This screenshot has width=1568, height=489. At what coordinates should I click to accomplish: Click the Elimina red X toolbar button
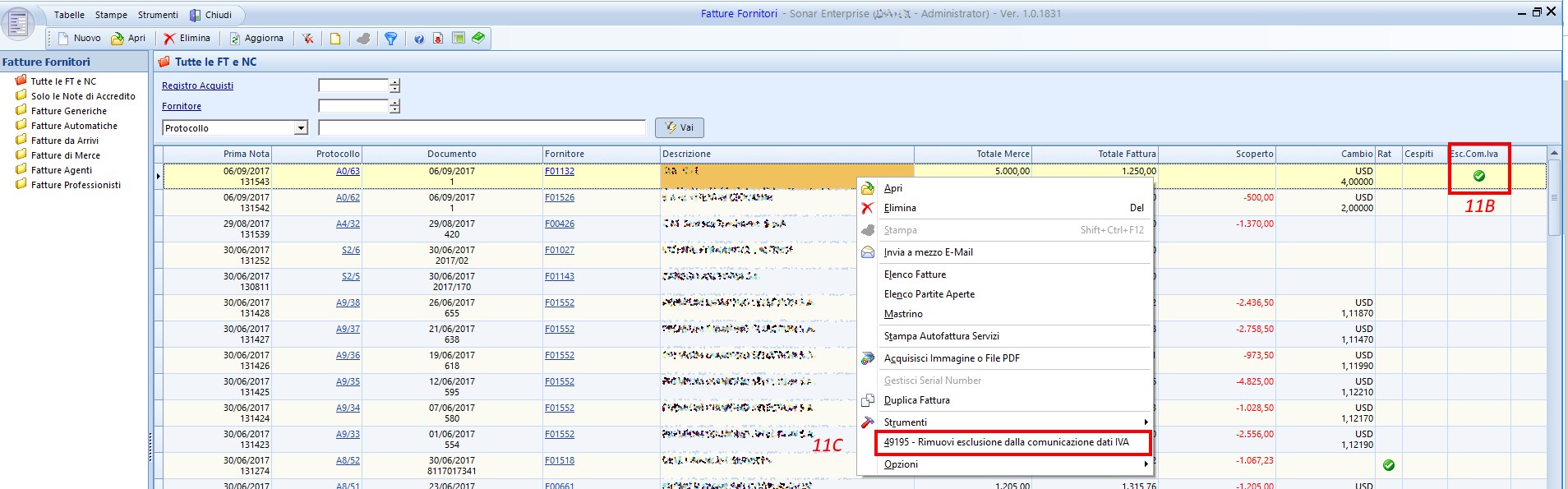(187, 39)
